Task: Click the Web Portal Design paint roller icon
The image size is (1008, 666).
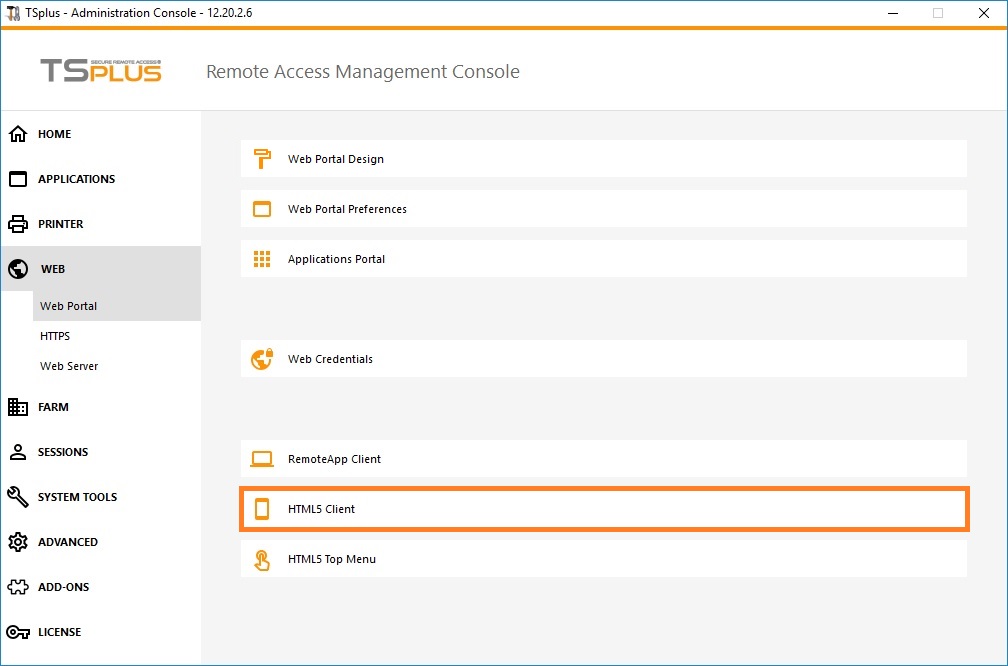Action: (x=262, y=159)
